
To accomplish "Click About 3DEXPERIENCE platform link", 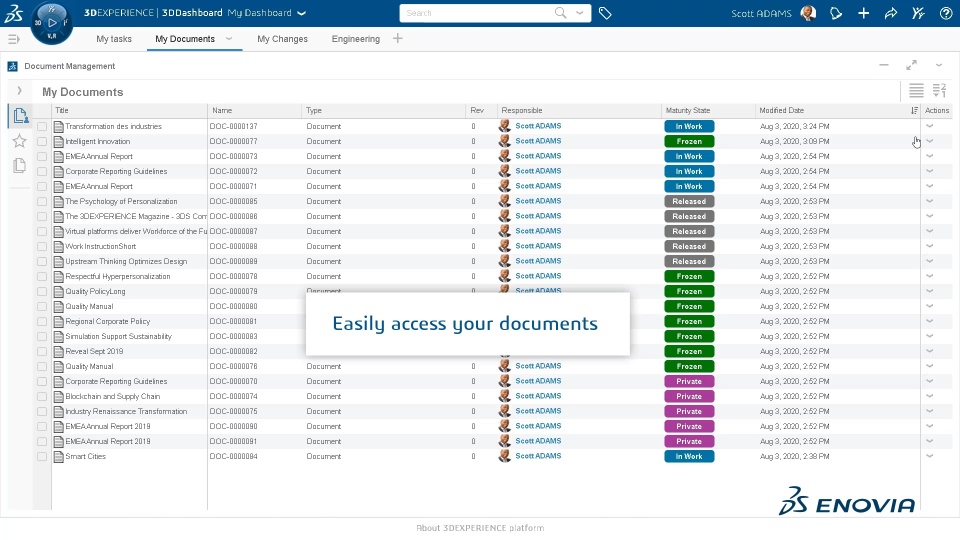I will [x=480, y=528].
